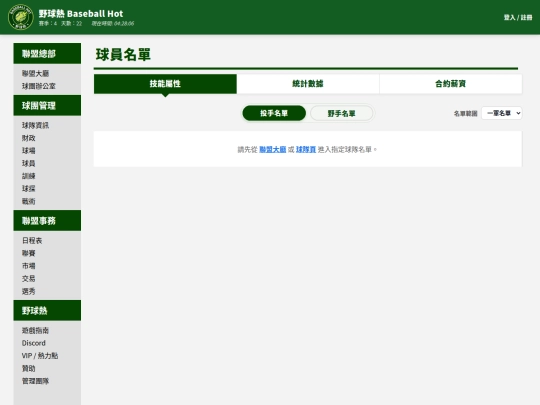The image size is (540, 405).
Task: Follow the 球隊頁 link in the message
Action: coord(306,149)
